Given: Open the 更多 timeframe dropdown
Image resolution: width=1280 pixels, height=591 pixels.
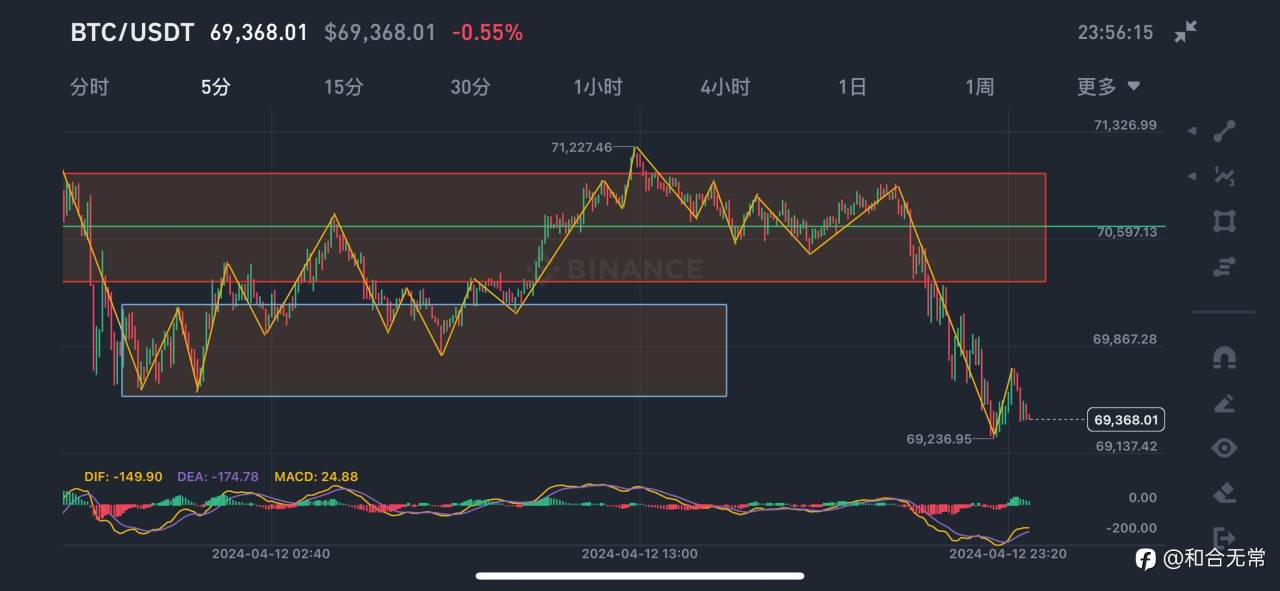Looking at the screenshot, I should pyautogui.click(x=1108, y=87).
